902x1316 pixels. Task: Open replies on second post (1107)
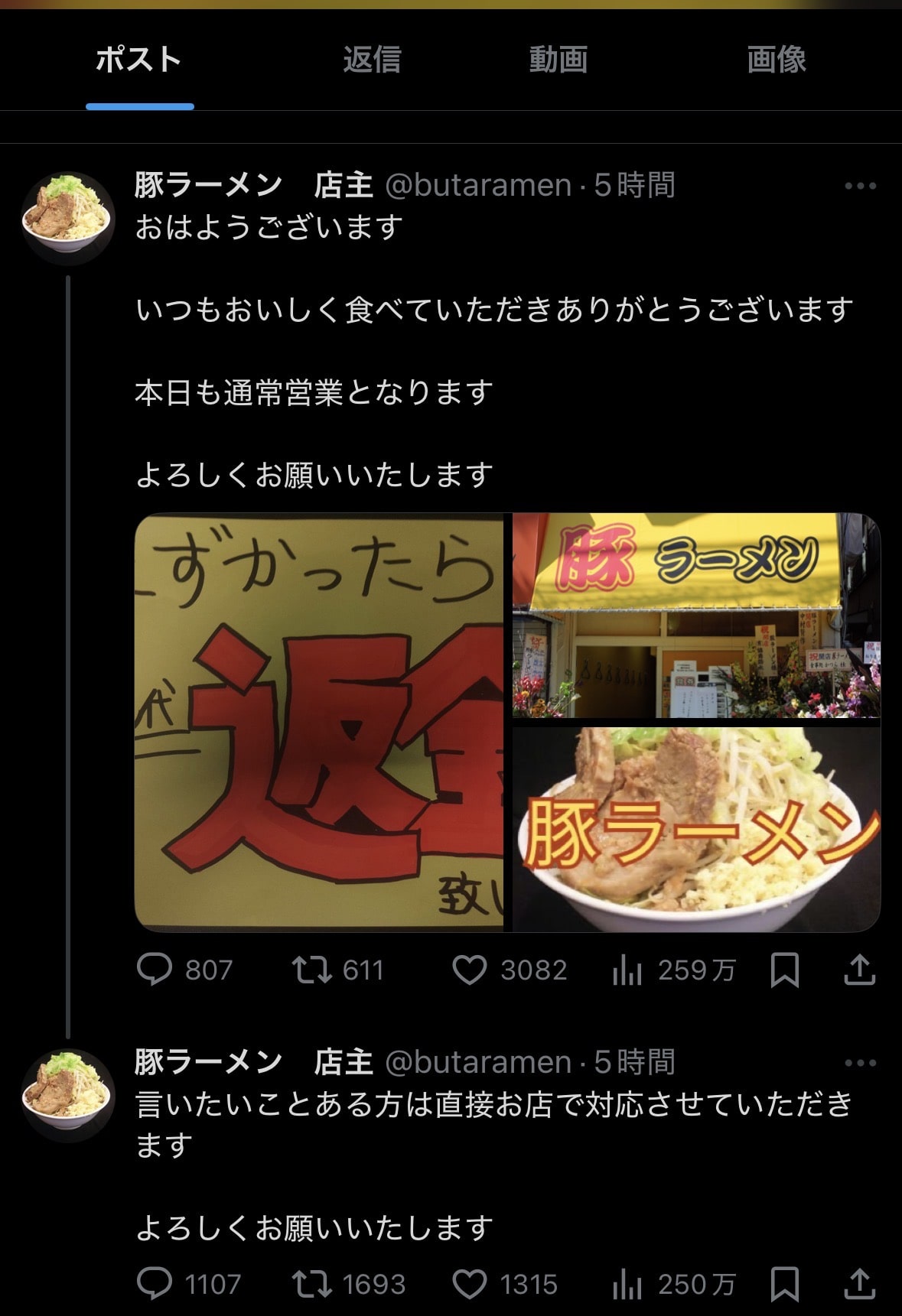coord(189,1284)
